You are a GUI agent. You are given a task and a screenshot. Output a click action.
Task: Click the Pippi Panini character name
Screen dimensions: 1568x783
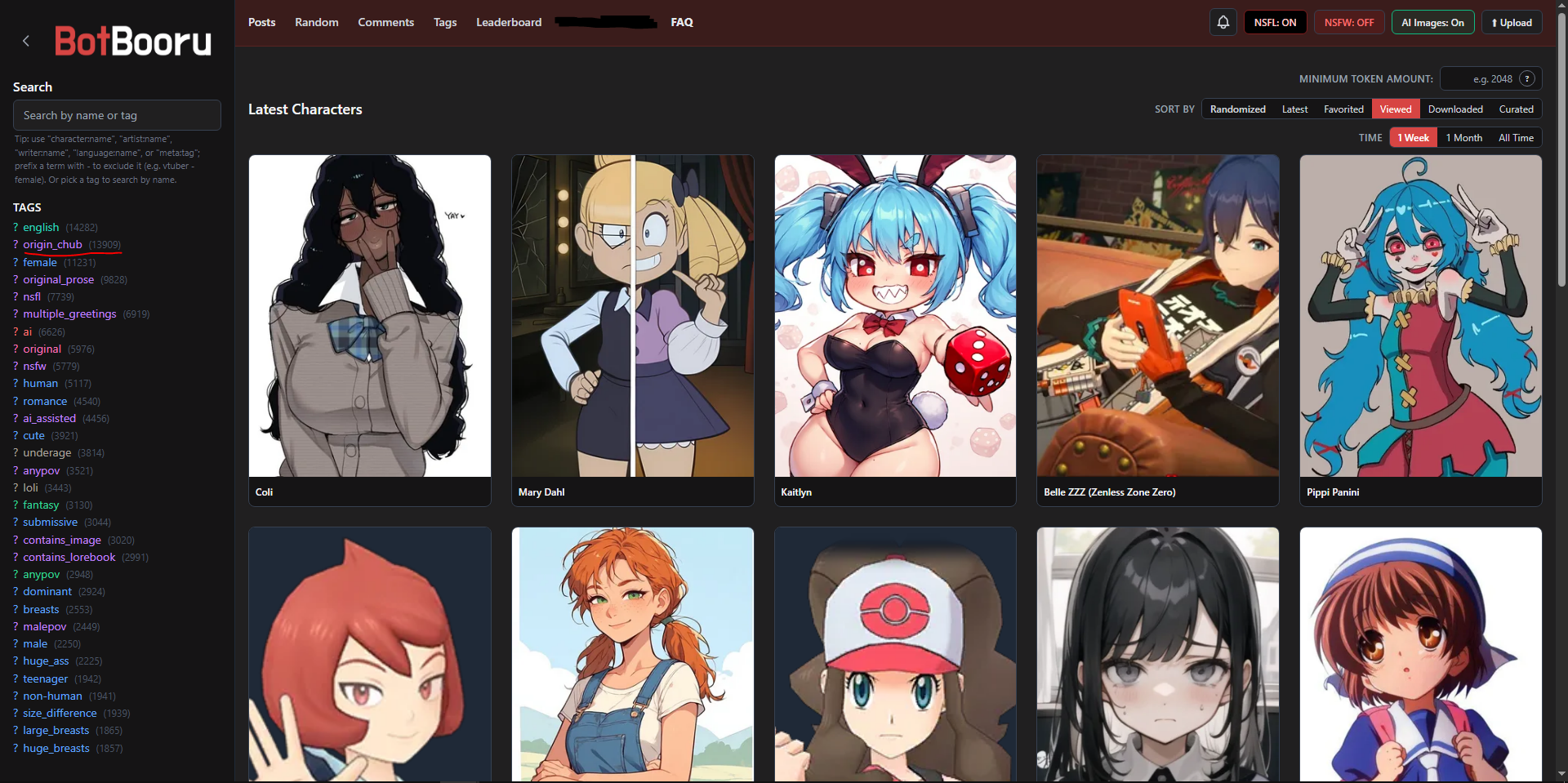click(1333, 492)
